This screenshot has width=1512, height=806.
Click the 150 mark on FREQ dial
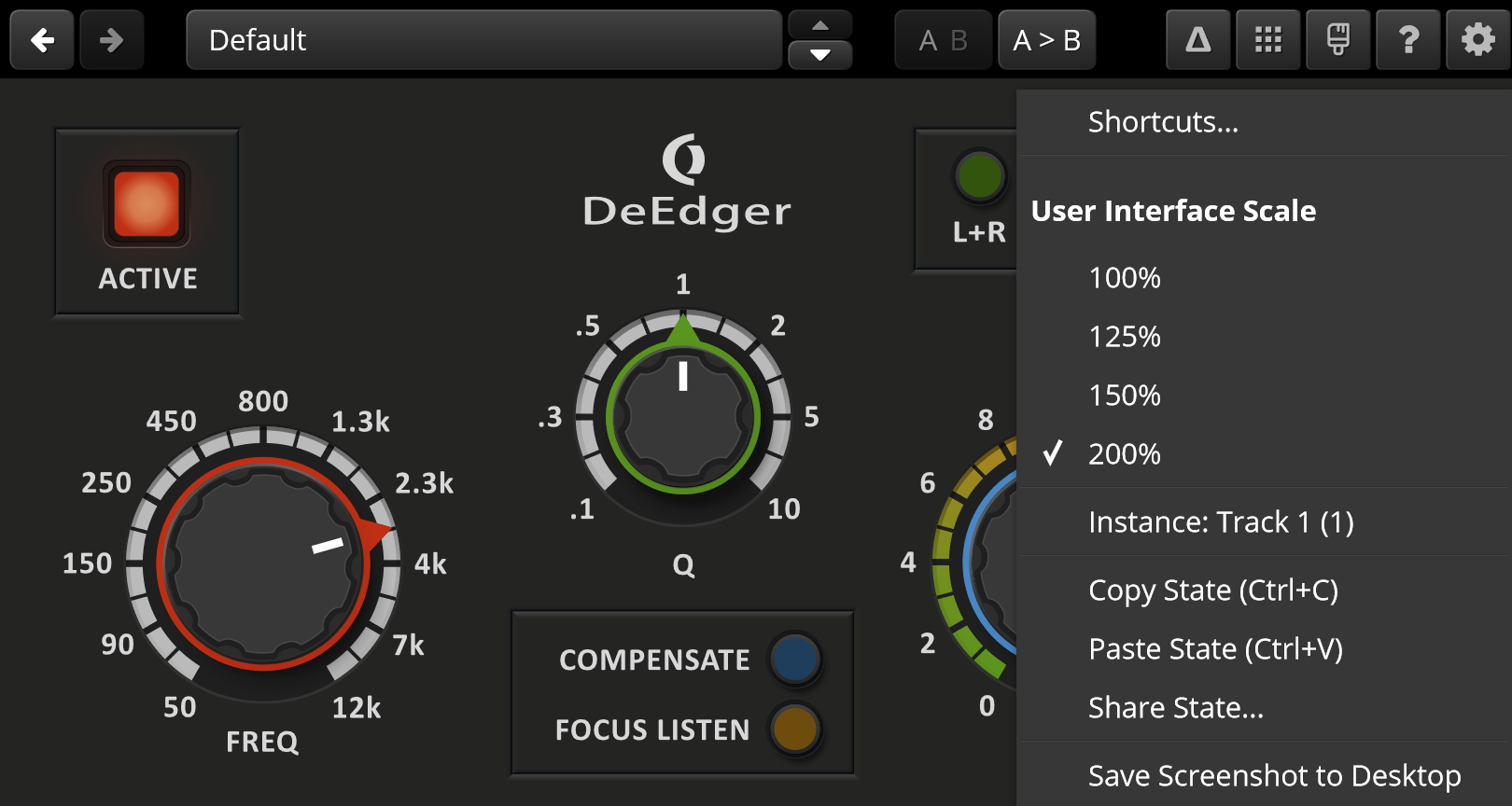coord(87,563)
